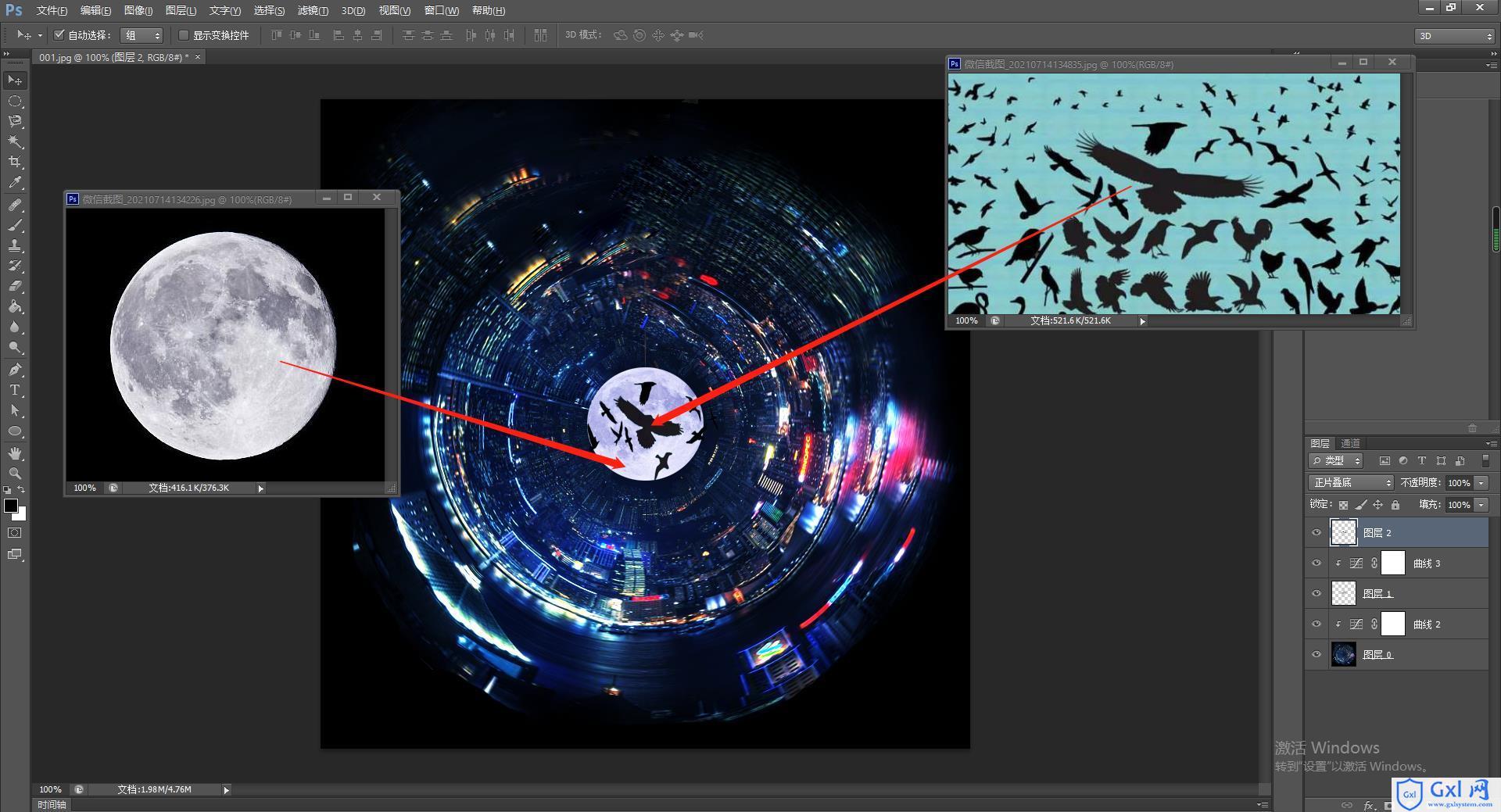Select the Elliptical Marquee tool
The height and width of the screenshot is (812, 1501).
(x=15, y=102)
